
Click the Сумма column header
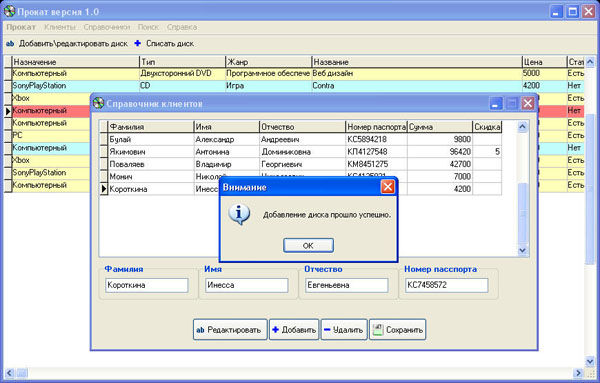click(x=440, y=127)
